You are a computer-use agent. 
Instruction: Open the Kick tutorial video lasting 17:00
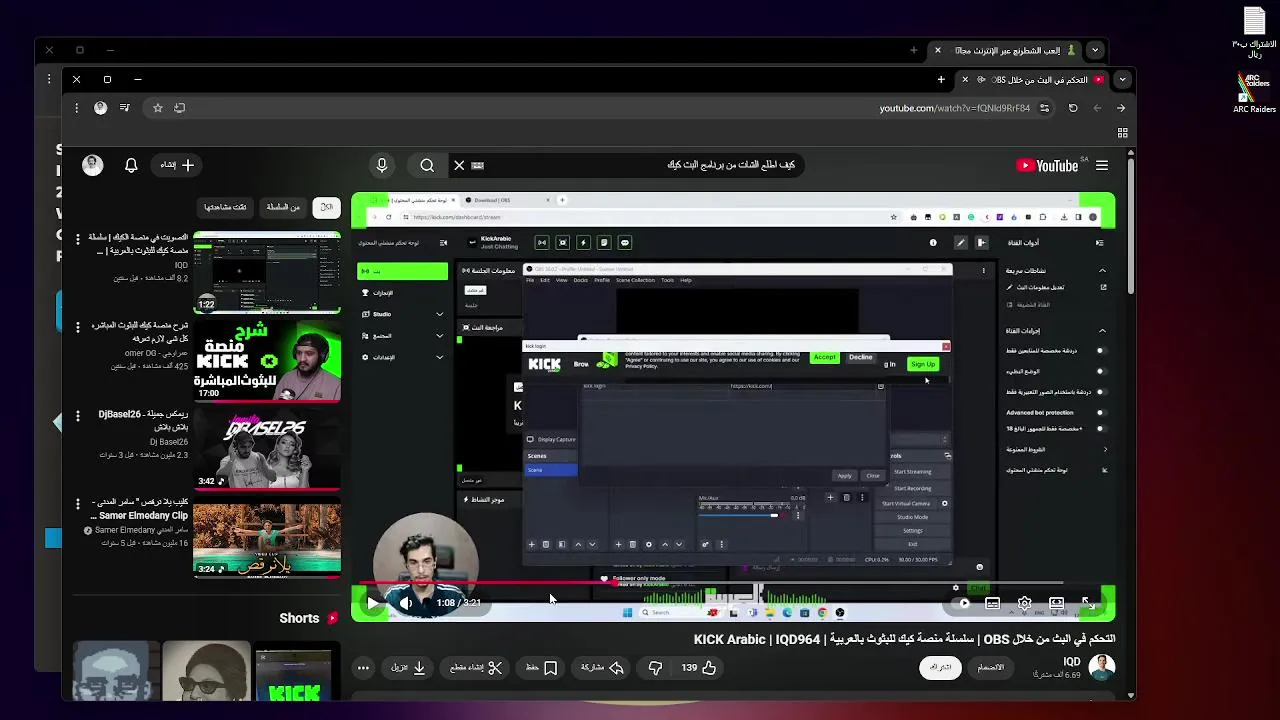tap(267, 360)
